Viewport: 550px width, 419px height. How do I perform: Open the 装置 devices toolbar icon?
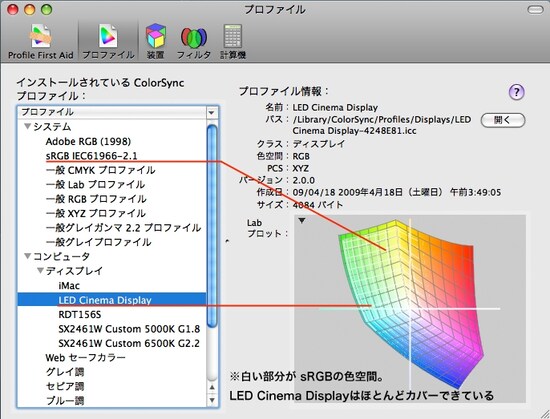coord(156,41)
